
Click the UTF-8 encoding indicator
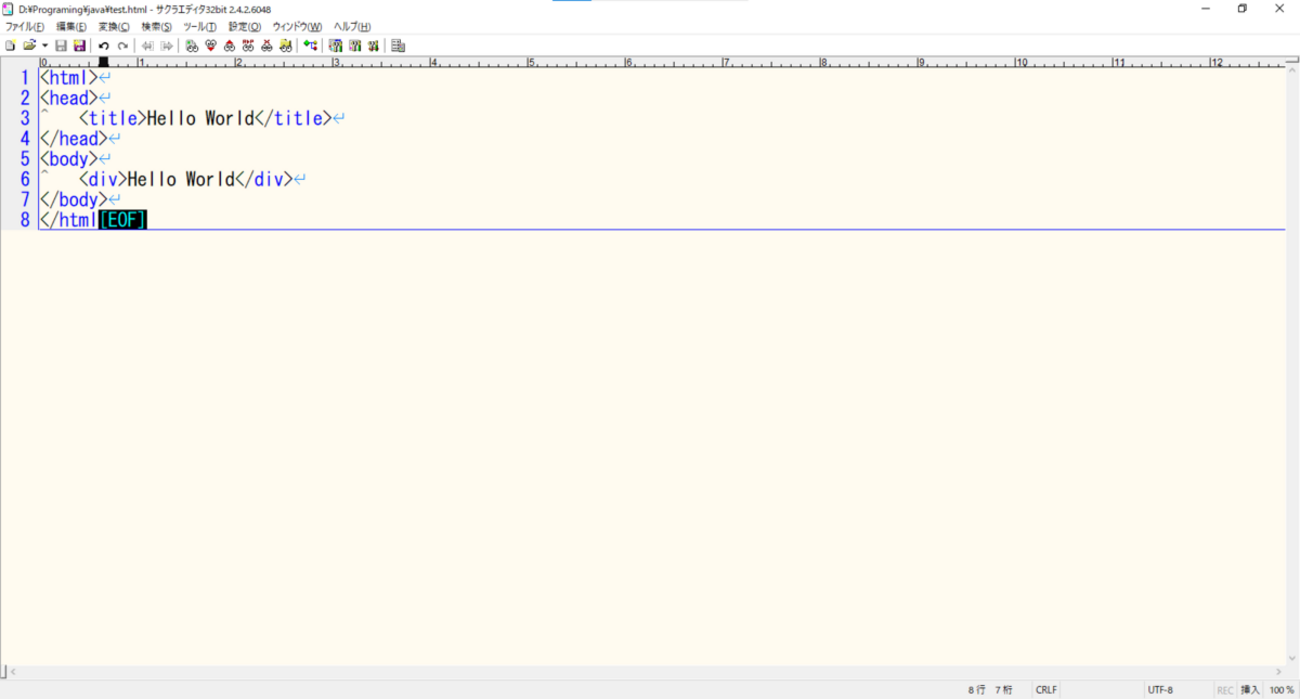1160,690
